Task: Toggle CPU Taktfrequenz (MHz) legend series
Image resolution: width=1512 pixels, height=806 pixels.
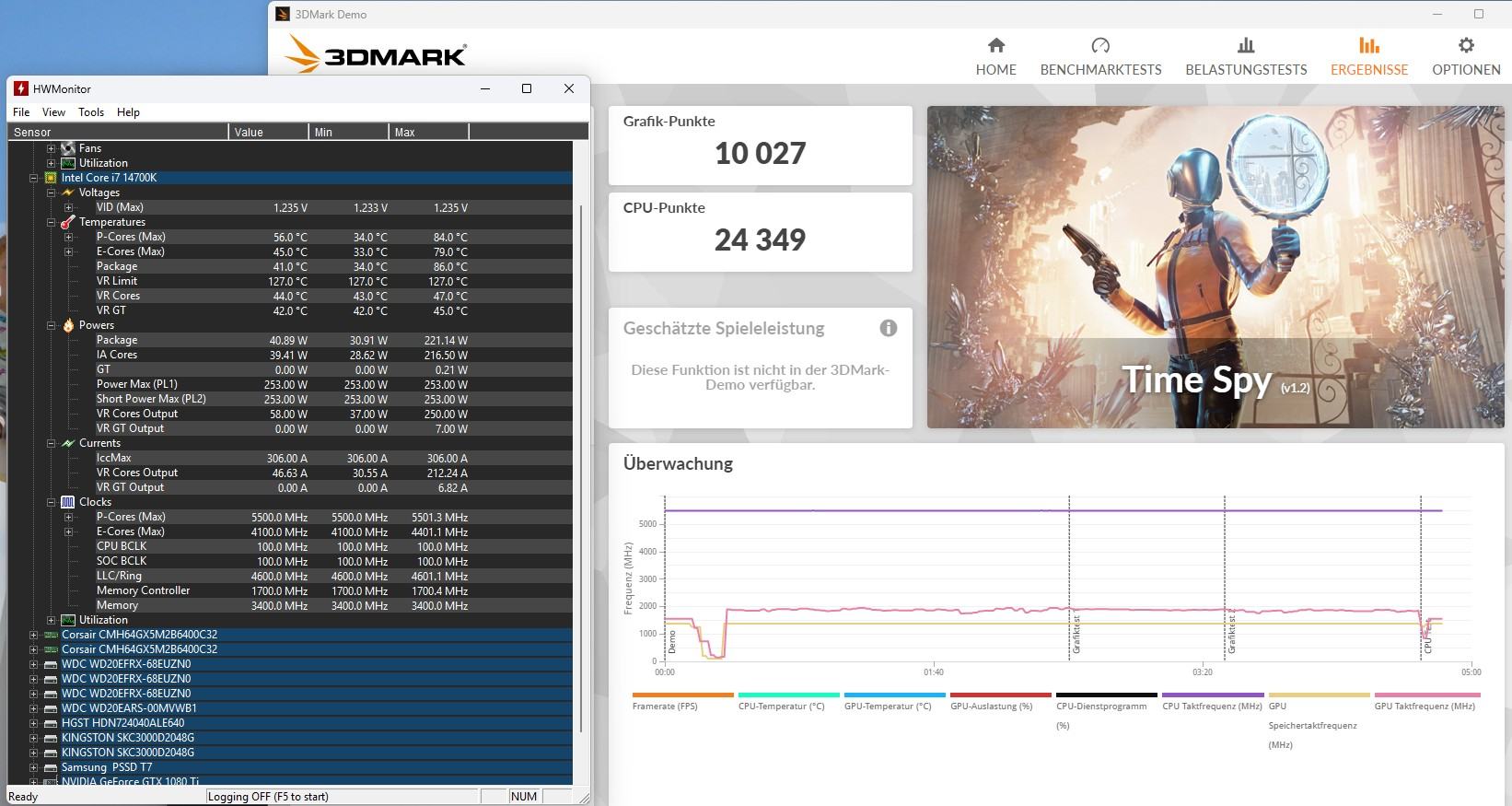Action: point(1213,701)
